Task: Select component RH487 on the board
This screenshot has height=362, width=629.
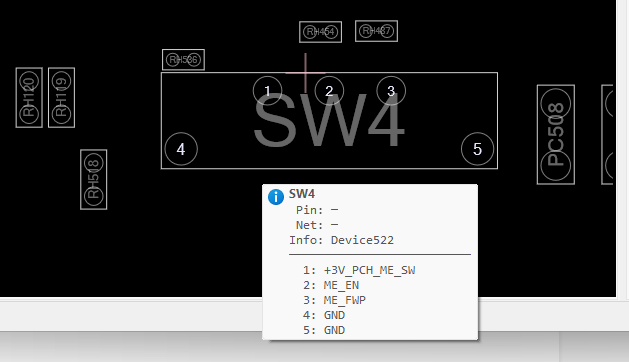Action: click(376, 31)
